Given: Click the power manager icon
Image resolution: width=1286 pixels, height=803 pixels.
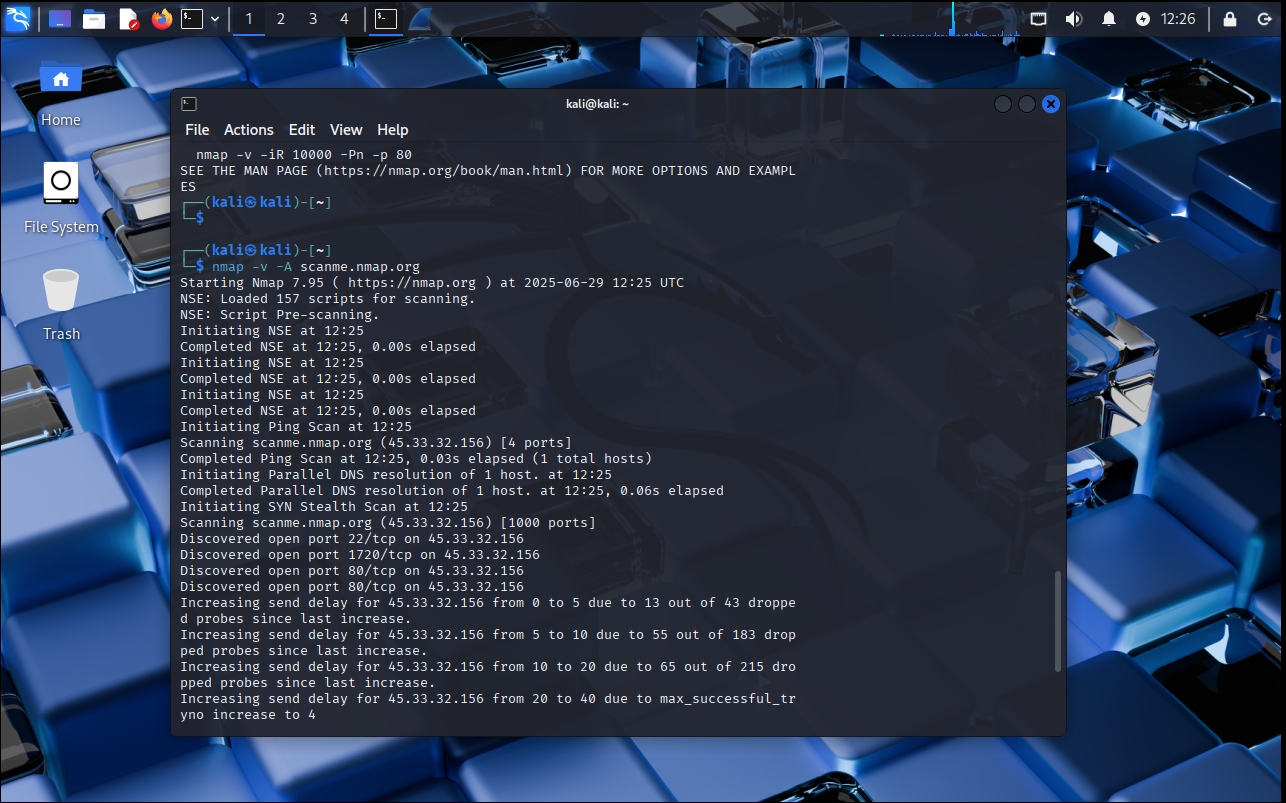Looking at the screenshot, I should click(x=1143, y=19).
